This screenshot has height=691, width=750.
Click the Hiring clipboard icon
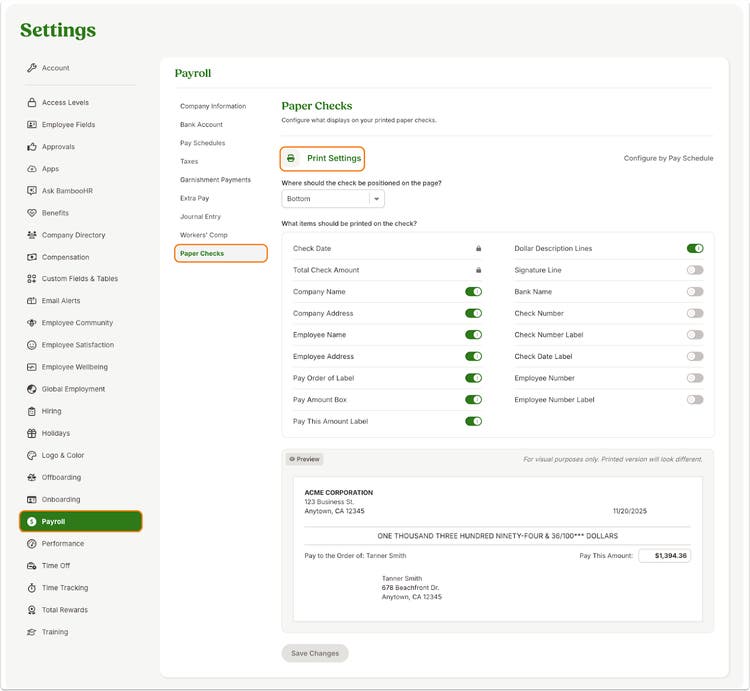coord(32,411)
